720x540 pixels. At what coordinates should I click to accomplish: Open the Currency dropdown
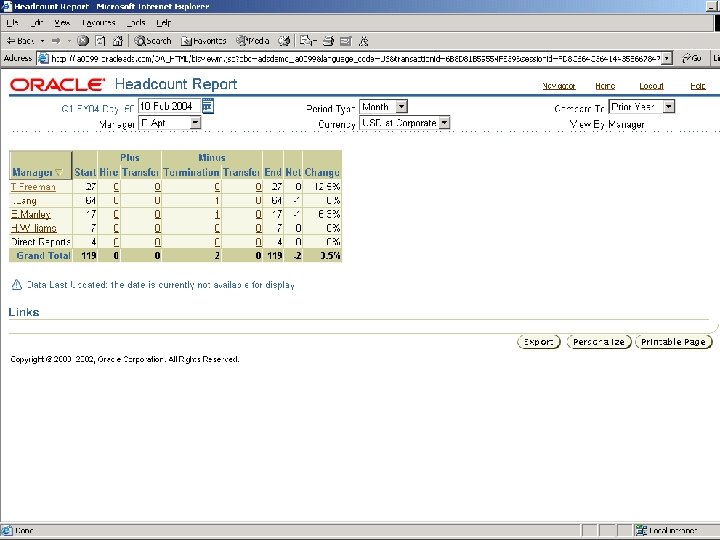405,123
